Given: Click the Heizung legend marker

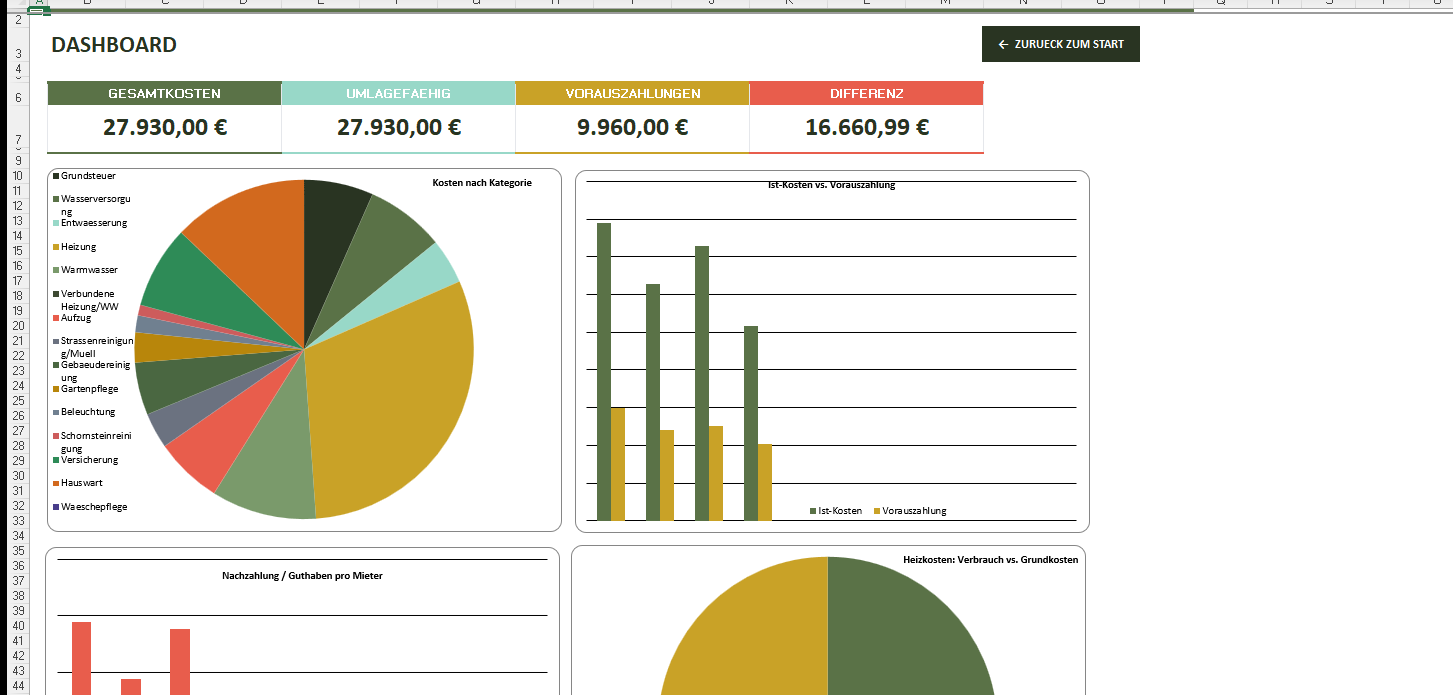Looking at the screenshot, I should (56, 247).
